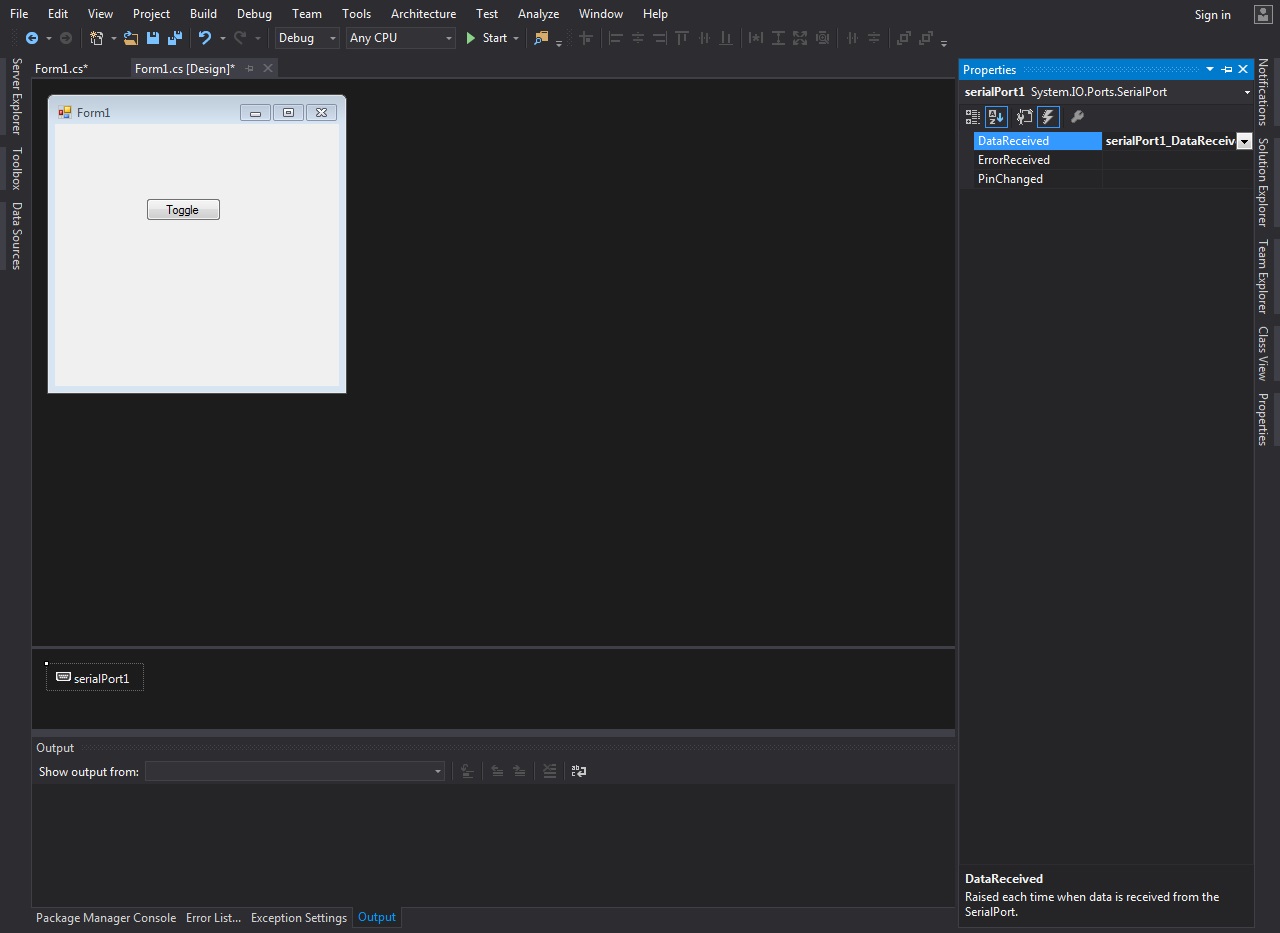Click the Navigate Backward arrow icon
This screenshot has height=933, width=1280.
pos(32,38)
